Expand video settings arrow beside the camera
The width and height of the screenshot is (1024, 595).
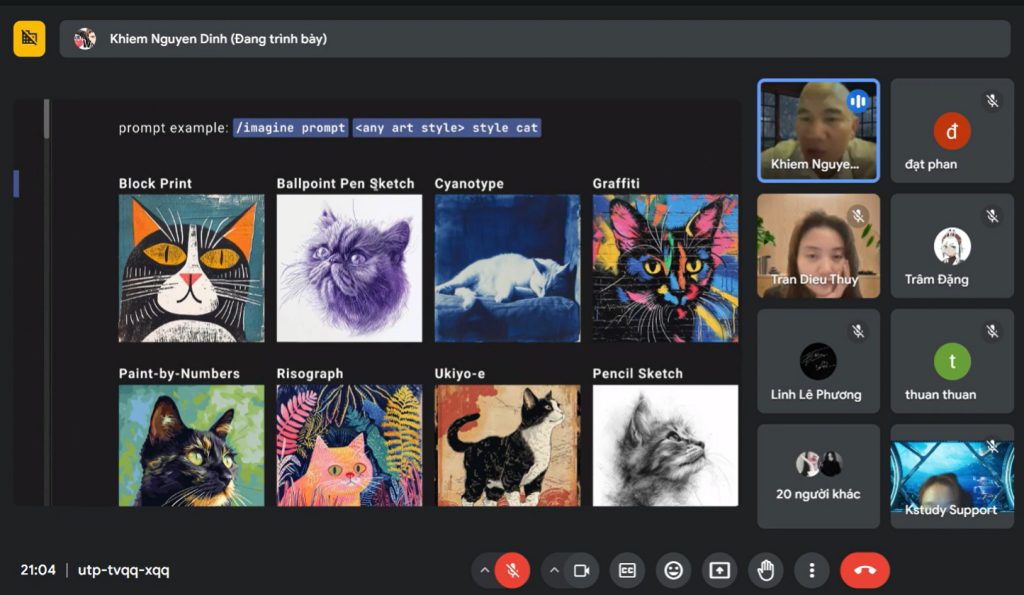(554, 570)
